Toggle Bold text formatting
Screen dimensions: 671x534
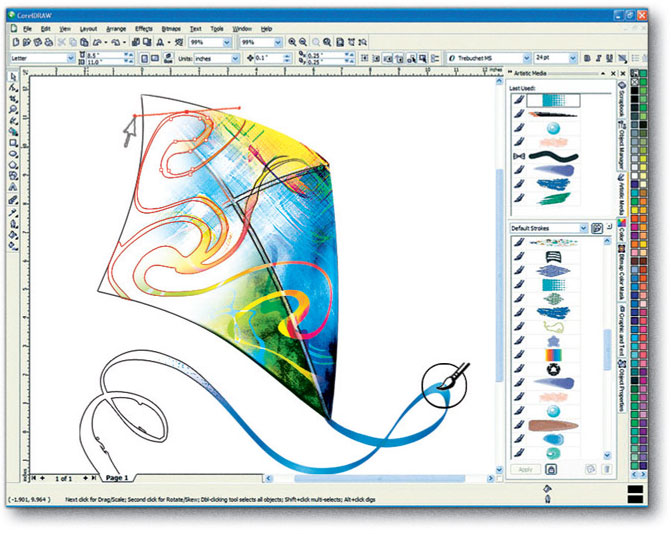588,58
